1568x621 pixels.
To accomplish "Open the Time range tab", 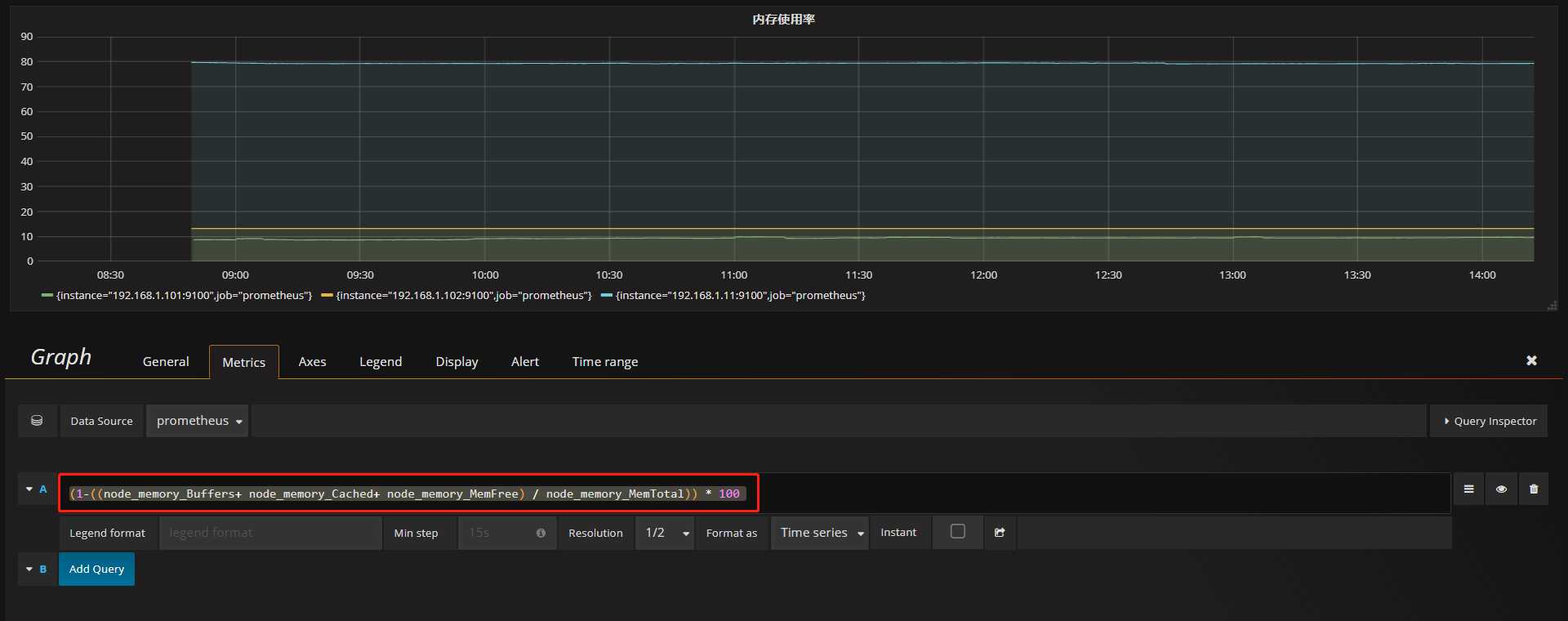I will click(x=605, y=361).
